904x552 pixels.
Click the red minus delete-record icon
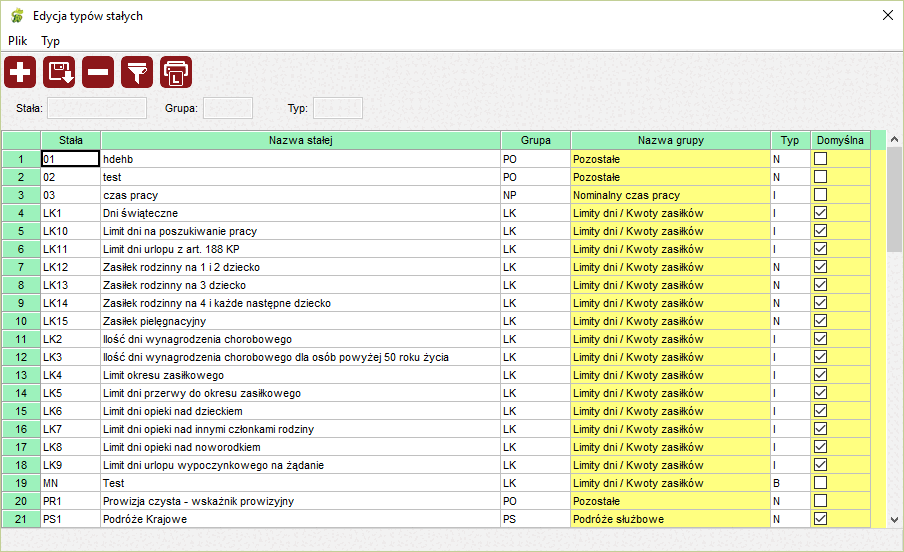[x=98, y=72]
